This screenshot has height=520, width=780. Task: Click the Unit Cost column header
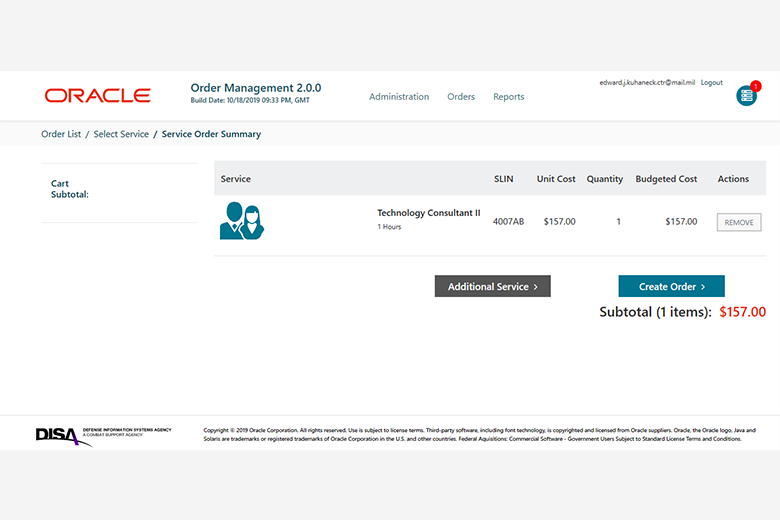click(556, 179)
